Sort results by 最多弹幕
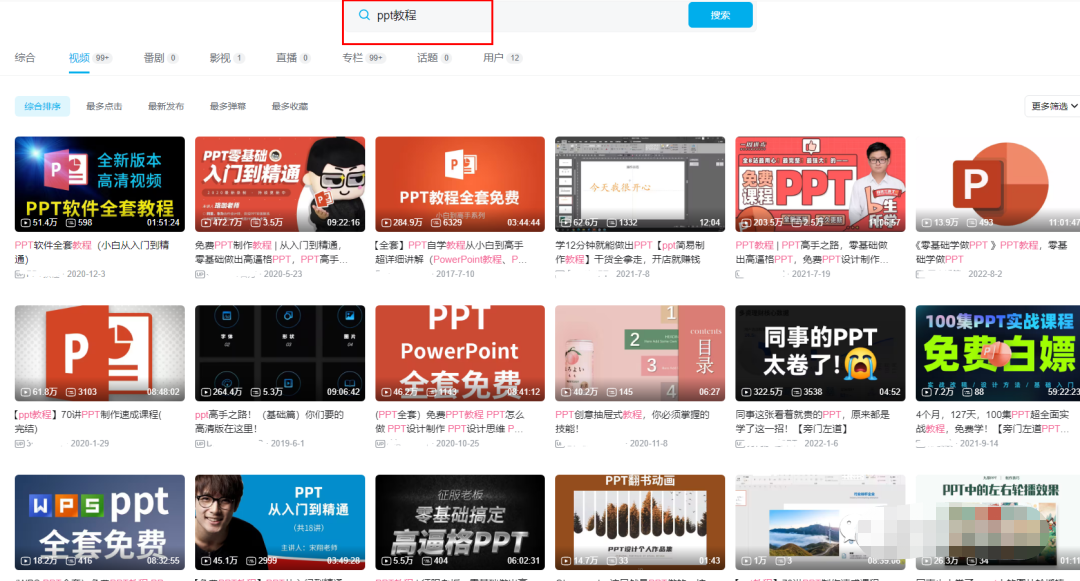Screen dimensions: 1080x581 tap(228, 106)
